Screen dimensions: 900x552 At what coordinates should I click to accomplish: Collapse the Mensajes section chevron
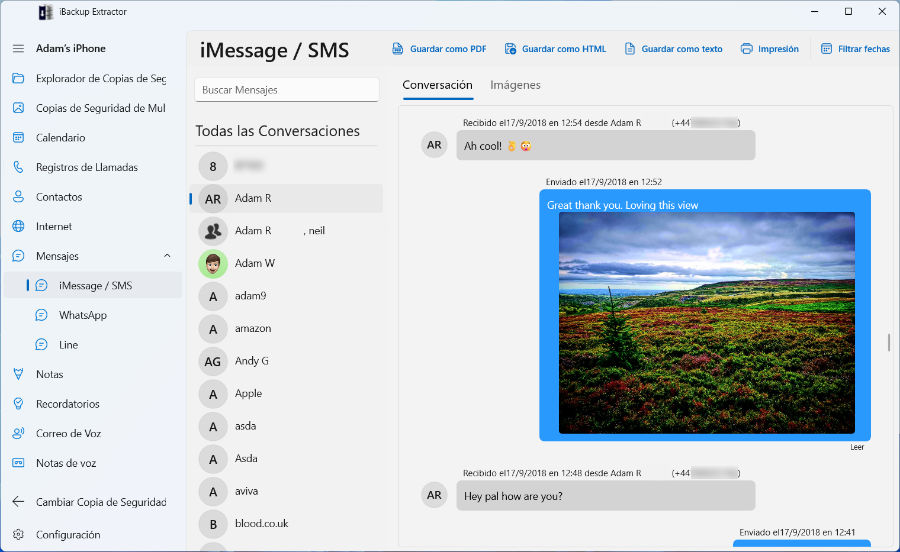point(167,256)
